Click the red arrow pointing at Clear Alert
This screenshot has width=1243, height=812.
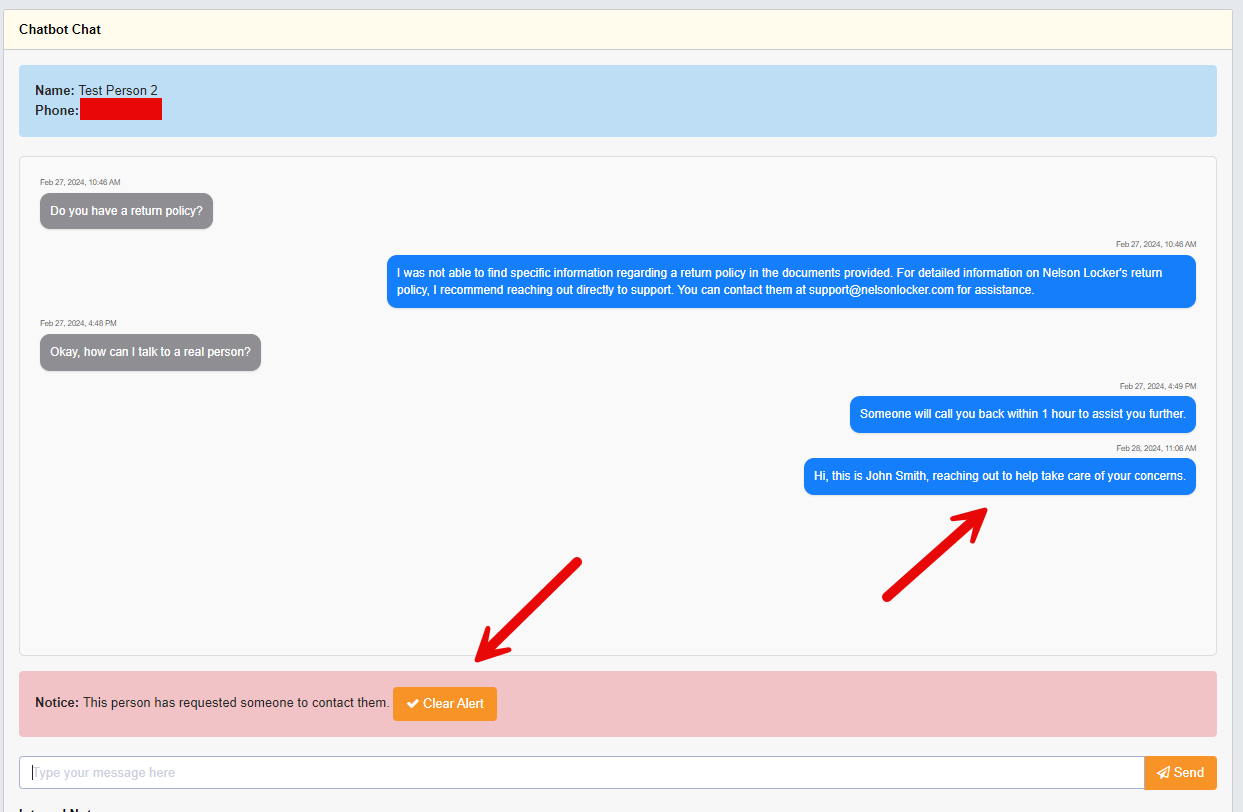528,609
